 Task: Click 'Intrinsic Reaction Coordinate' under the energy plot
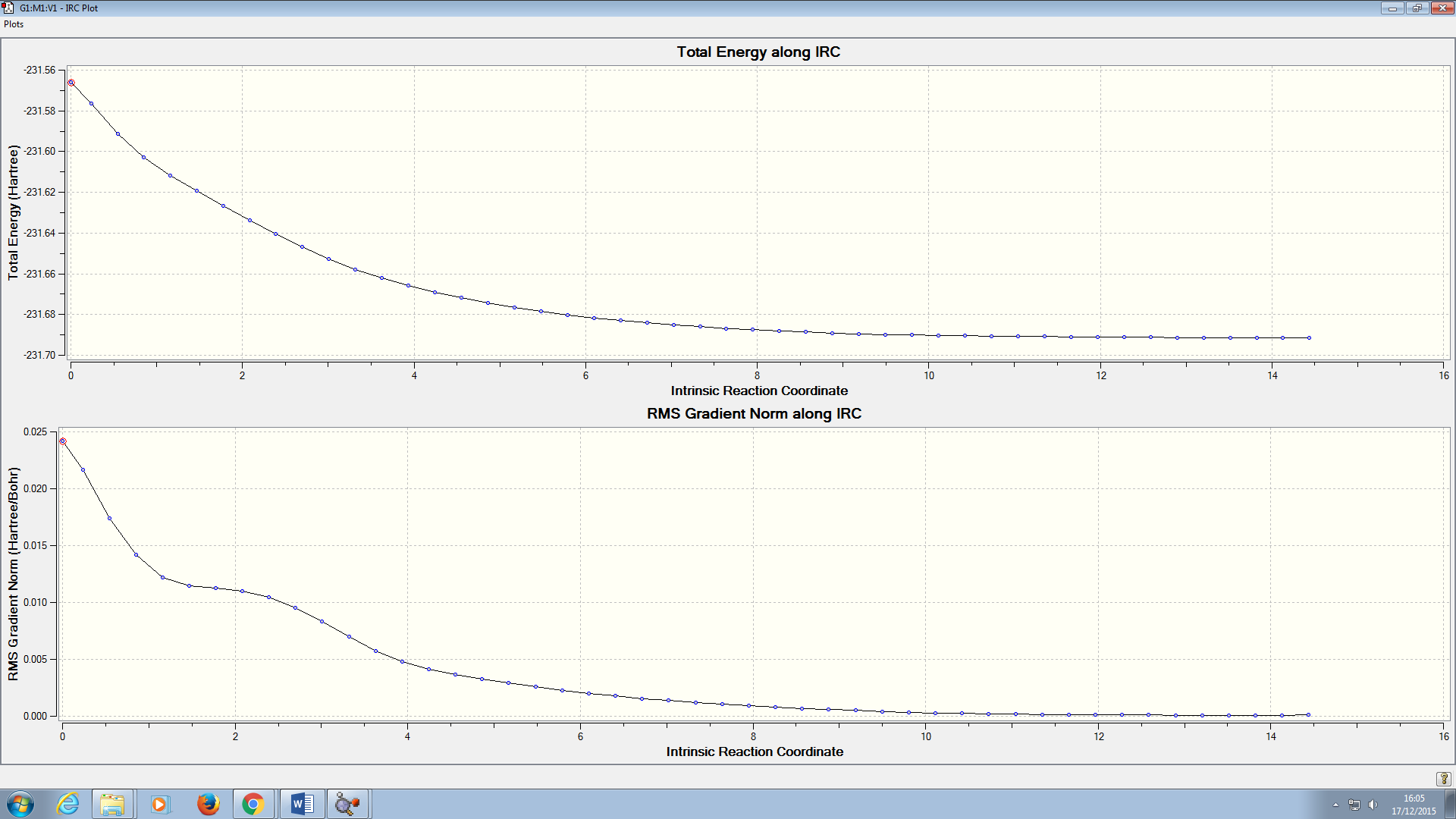click(759, 391)
